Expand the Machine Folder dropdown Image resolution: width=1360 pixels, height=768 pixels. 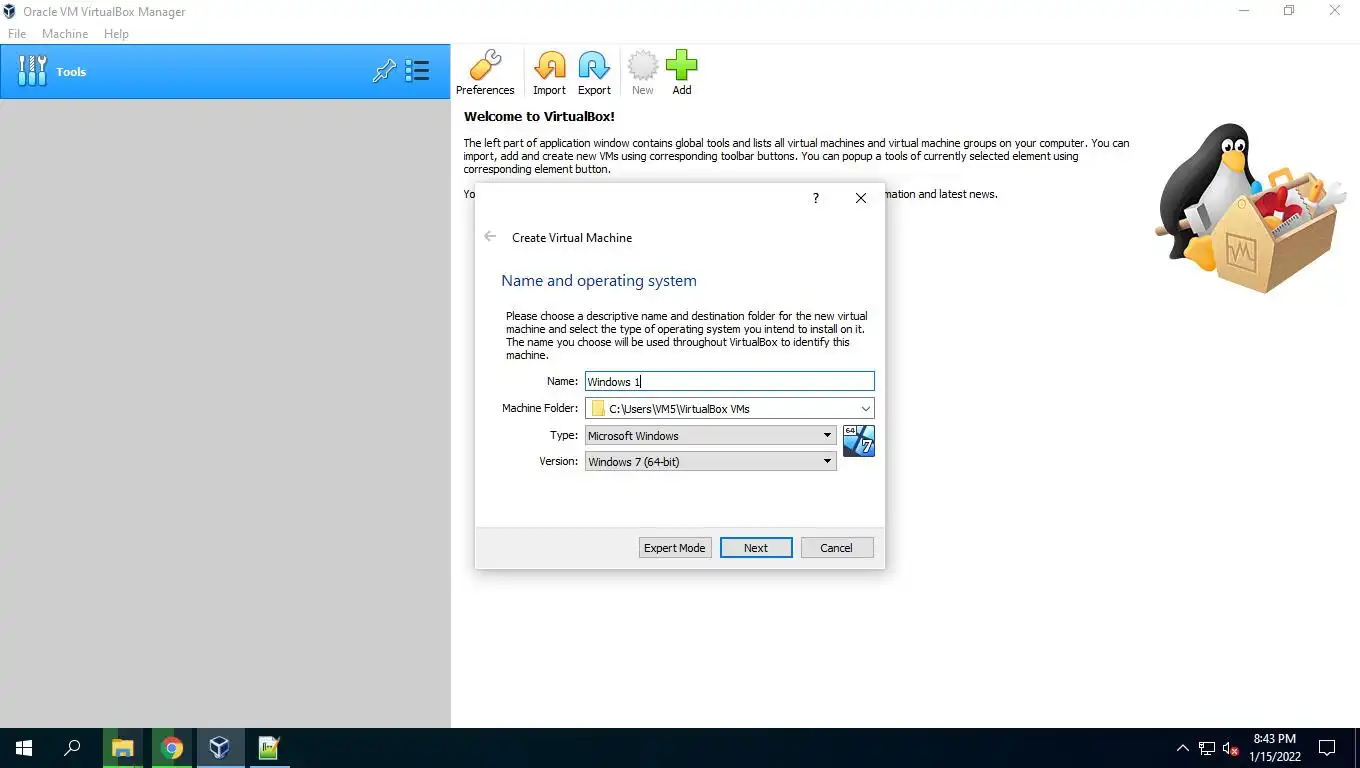click(865, 408)
